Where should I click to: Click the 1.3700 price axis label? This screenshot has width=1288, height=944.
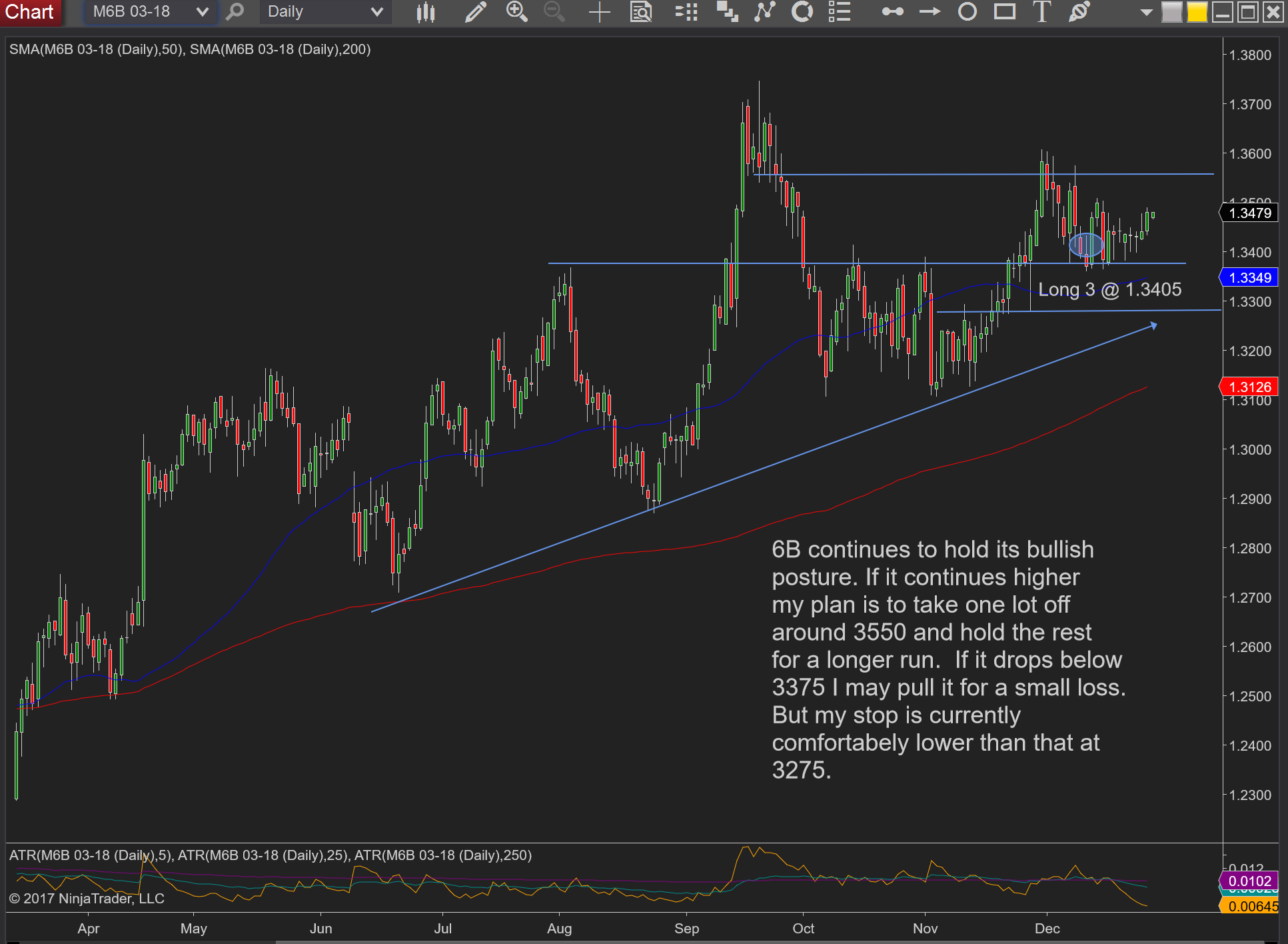1250,105
